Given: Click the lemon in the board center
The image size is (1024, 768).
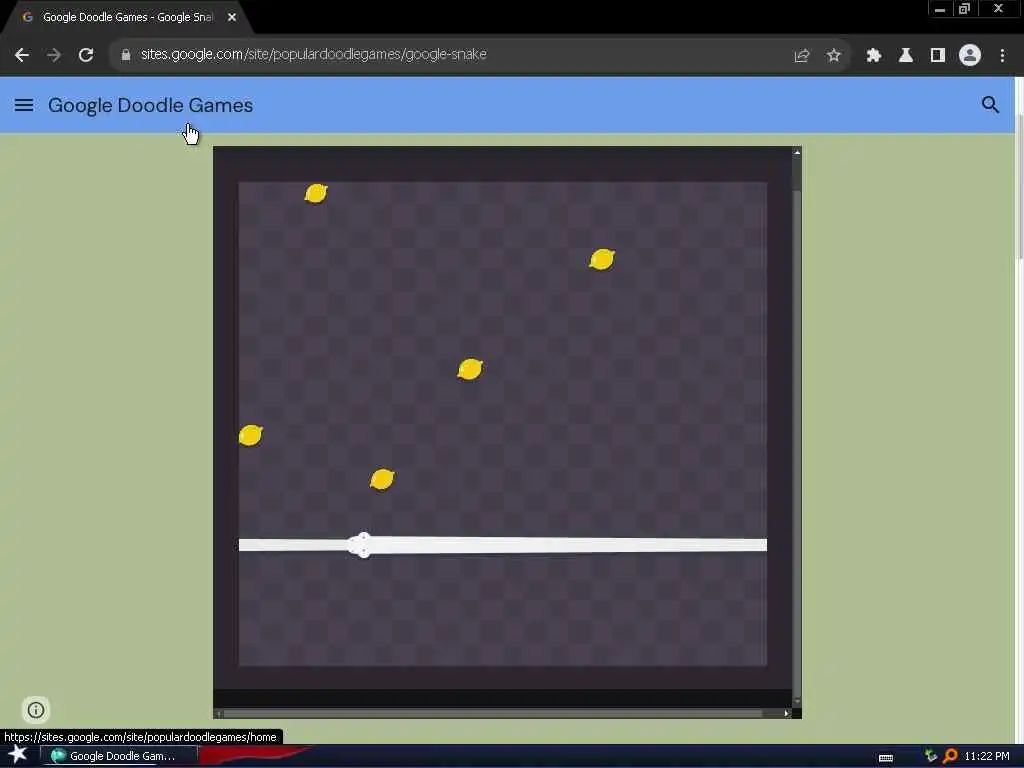Looking at the screenshot, I should click(470, 369).
